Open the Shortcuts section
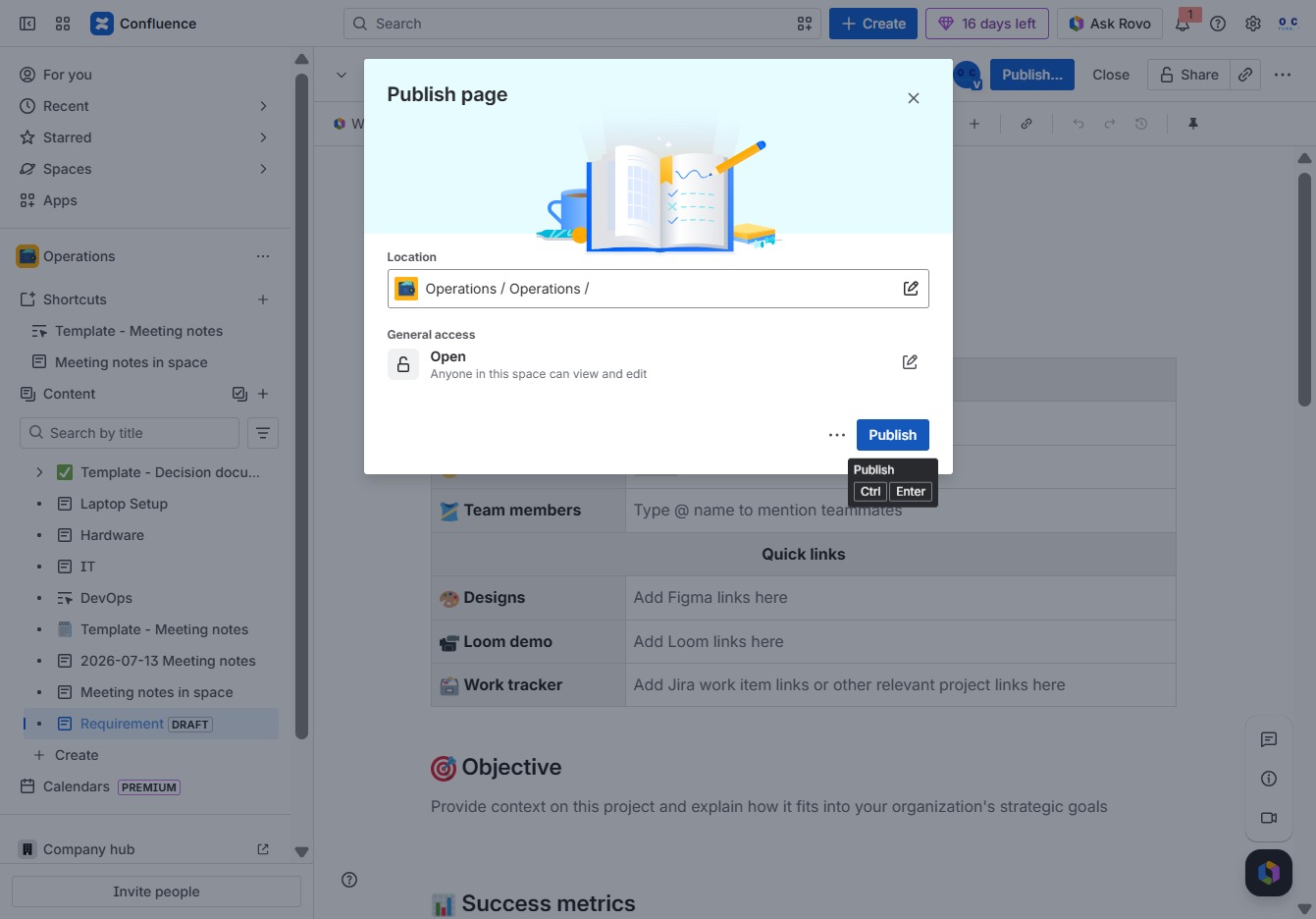The width and height of the screenshot is (1316, 919). tap(75, 299)
